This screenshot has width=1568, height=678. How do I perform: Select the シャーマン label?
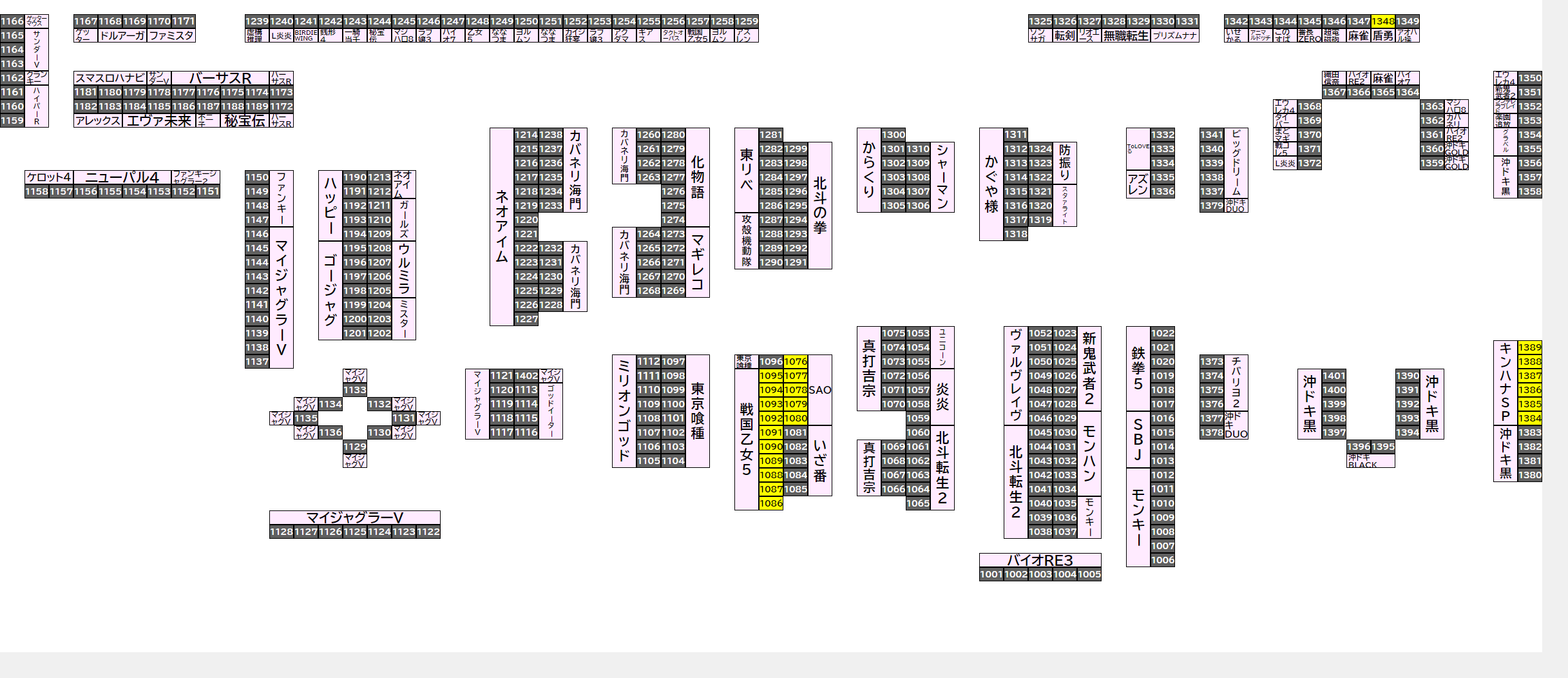tap(942, 177)
